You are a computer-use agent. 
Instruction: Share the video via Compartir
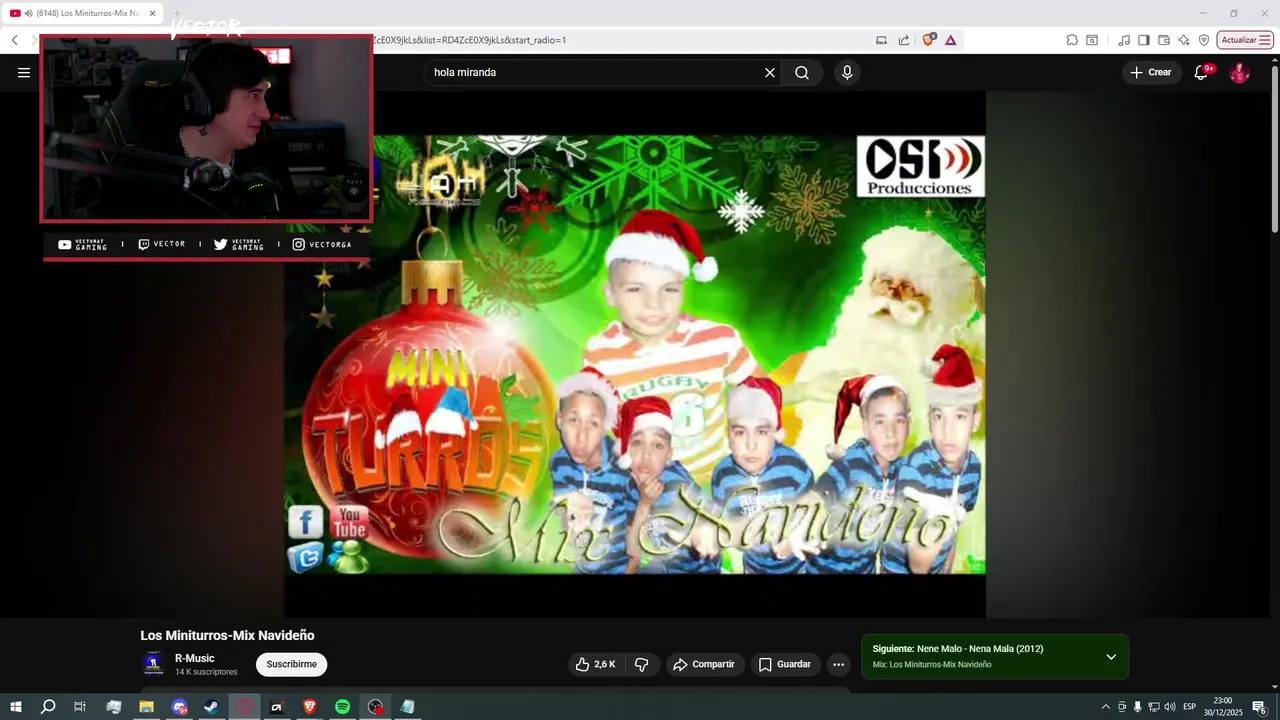(705, 664)
